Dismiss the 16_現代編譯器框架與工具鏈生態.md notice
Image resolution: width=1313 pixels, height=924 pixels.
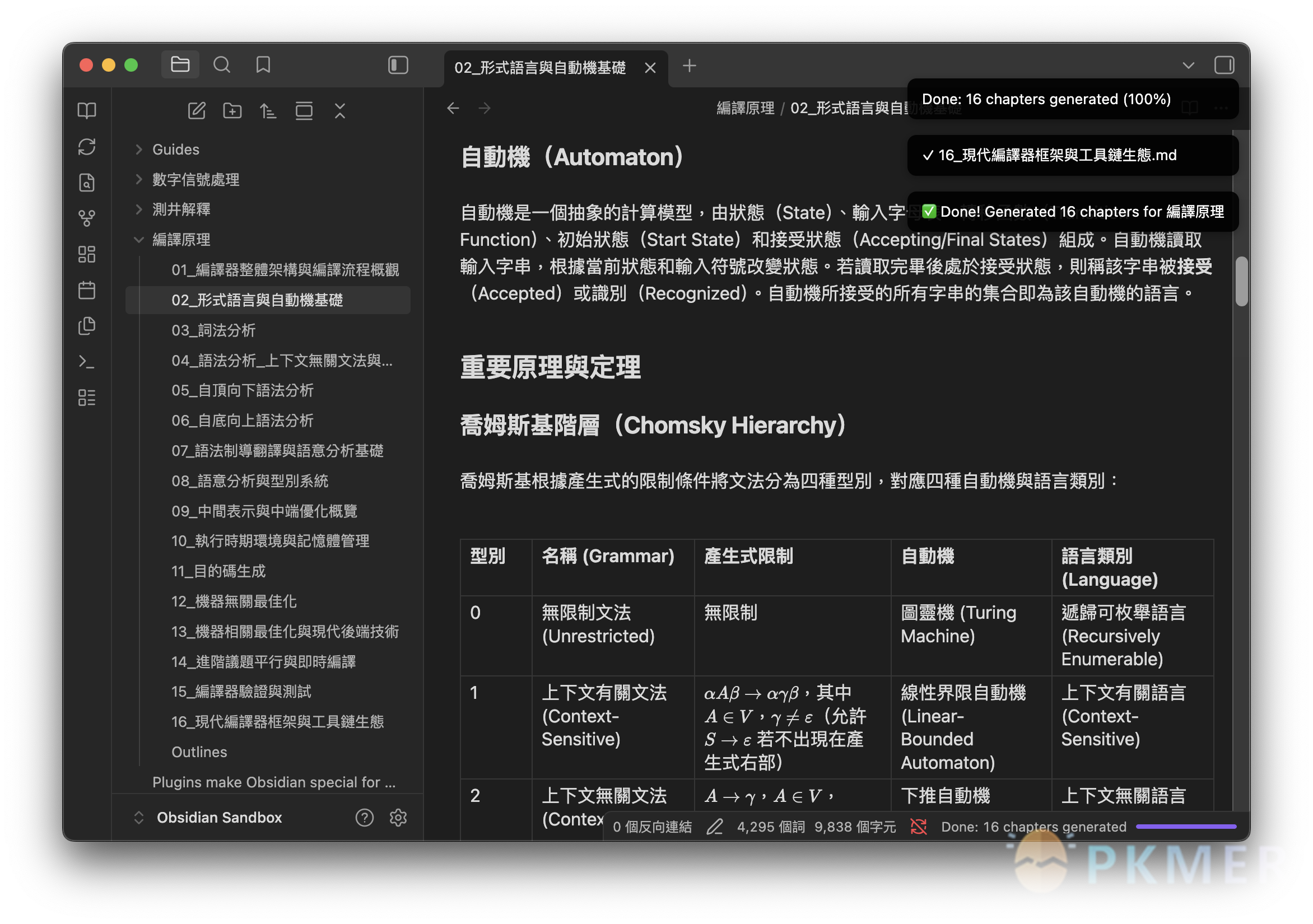(x=1073, y=156)
